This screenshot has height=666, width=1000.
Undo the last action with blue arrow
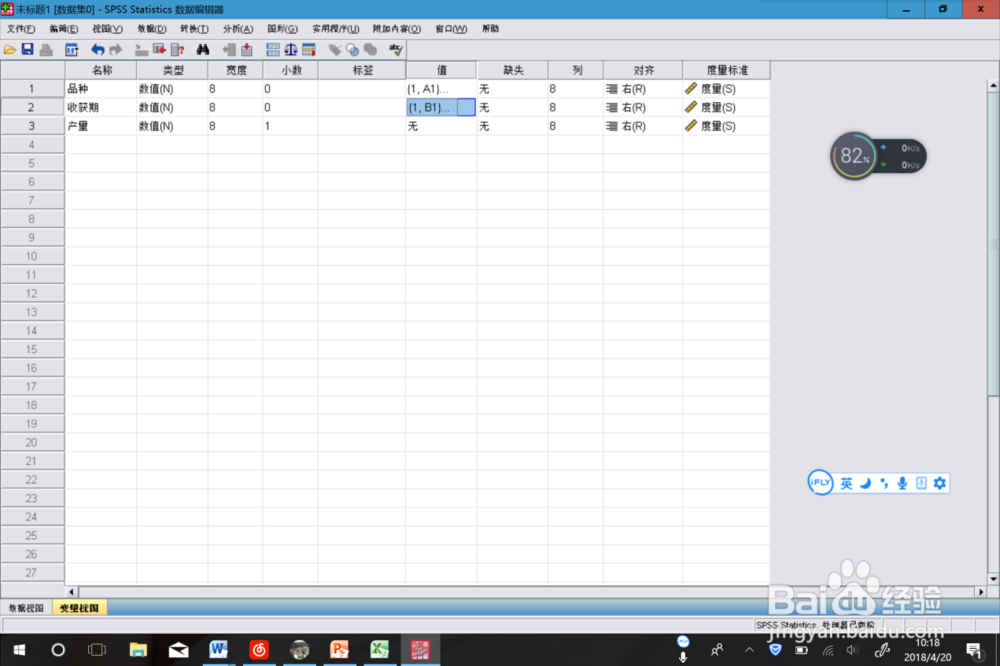[x=98, y=50]
